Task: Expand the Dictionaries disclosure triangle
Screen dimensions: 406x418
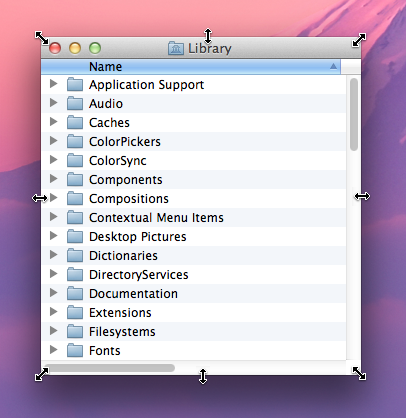Action: tap(53, 255)
